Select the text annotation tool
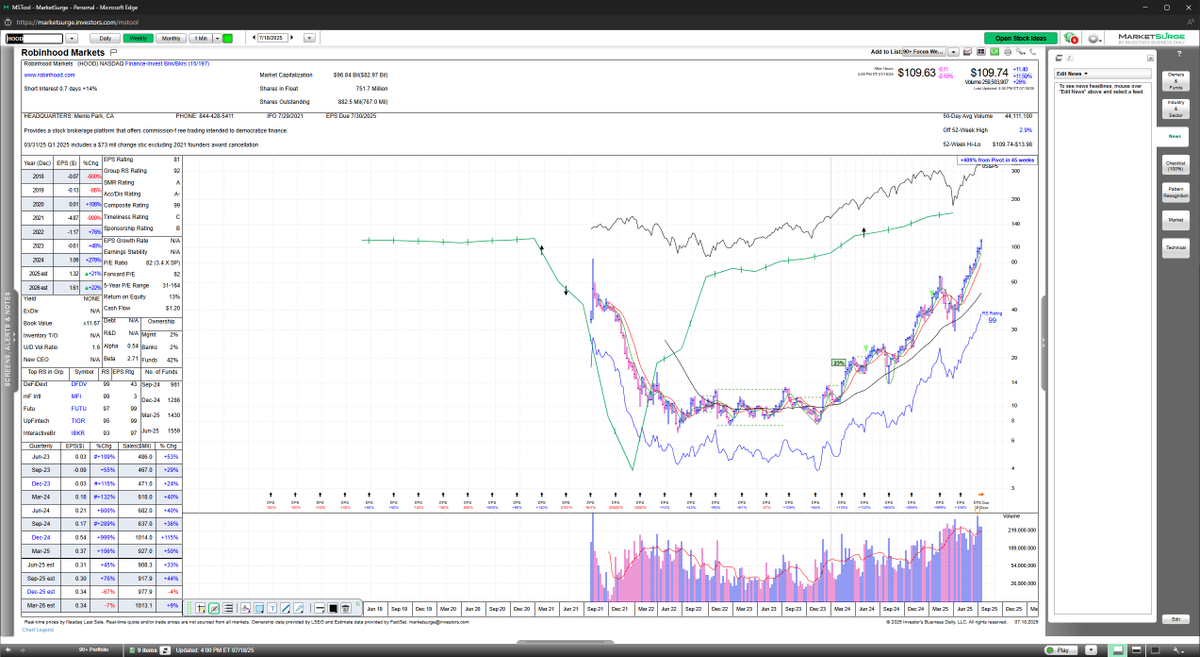The image size is (1200, 657). click(x=272, y=608)
